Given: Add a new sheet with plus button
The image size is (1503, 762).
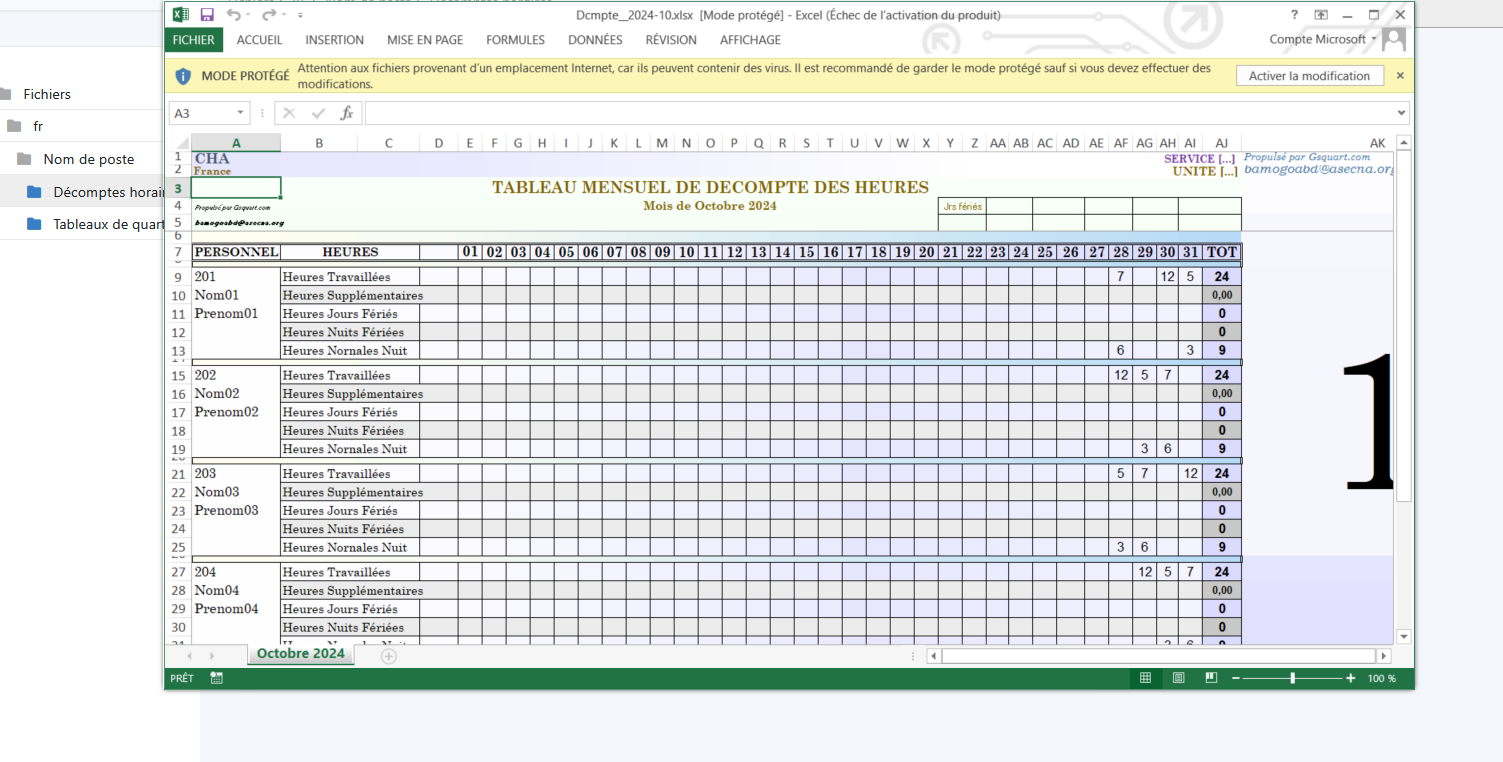Looking at the screenshot, I should pyautogui.click(x=389, y=656).
